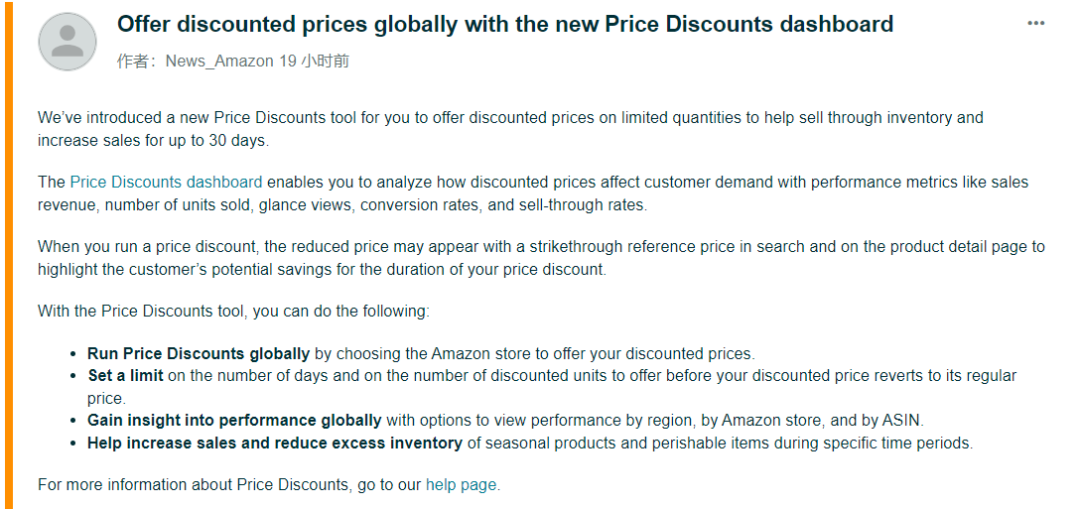Click the bullet dot before Gain insight
The image size is (1080, 509).
[x=74, y=421]
